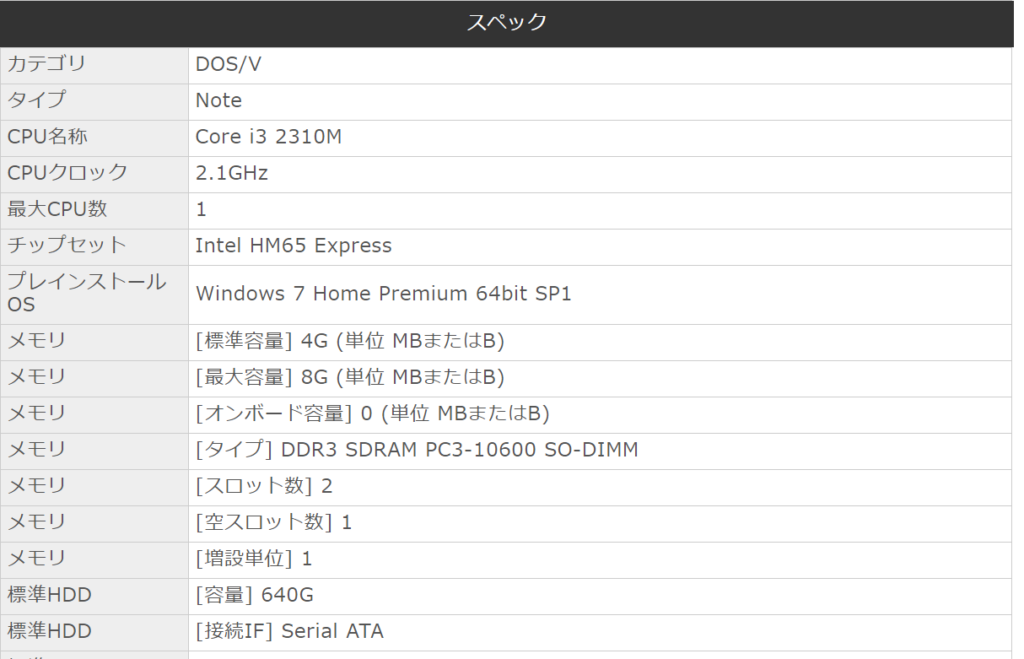Click the [スロット数] 2 value
The width and height of the screenshot is (1024, 659).
click(x=264, y=487)
